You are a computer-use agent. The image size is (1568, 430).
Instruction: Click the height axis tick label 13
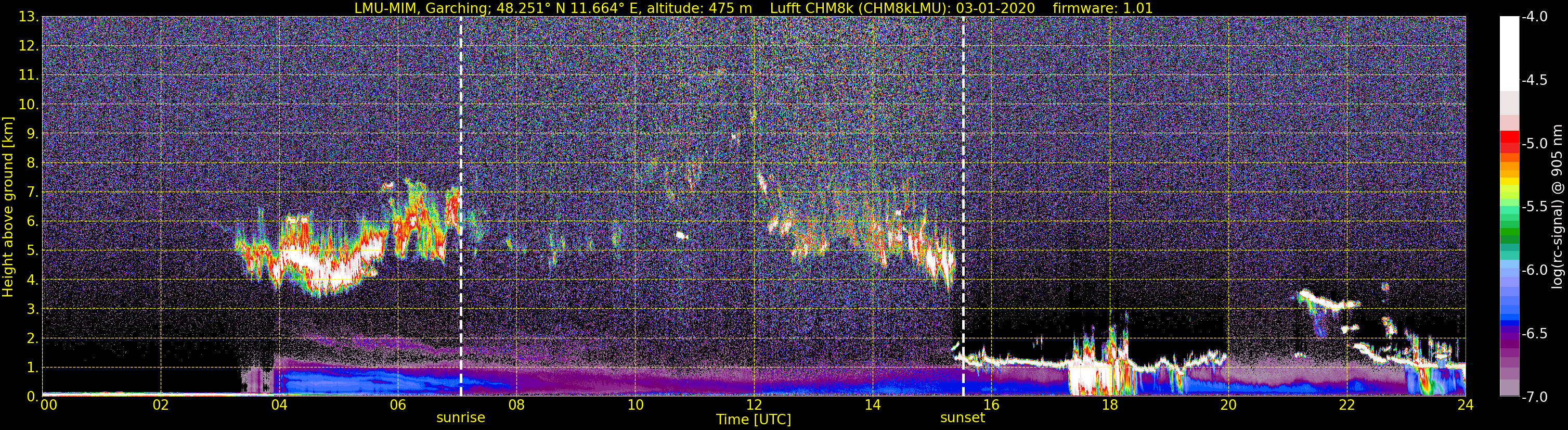point(29,17)
